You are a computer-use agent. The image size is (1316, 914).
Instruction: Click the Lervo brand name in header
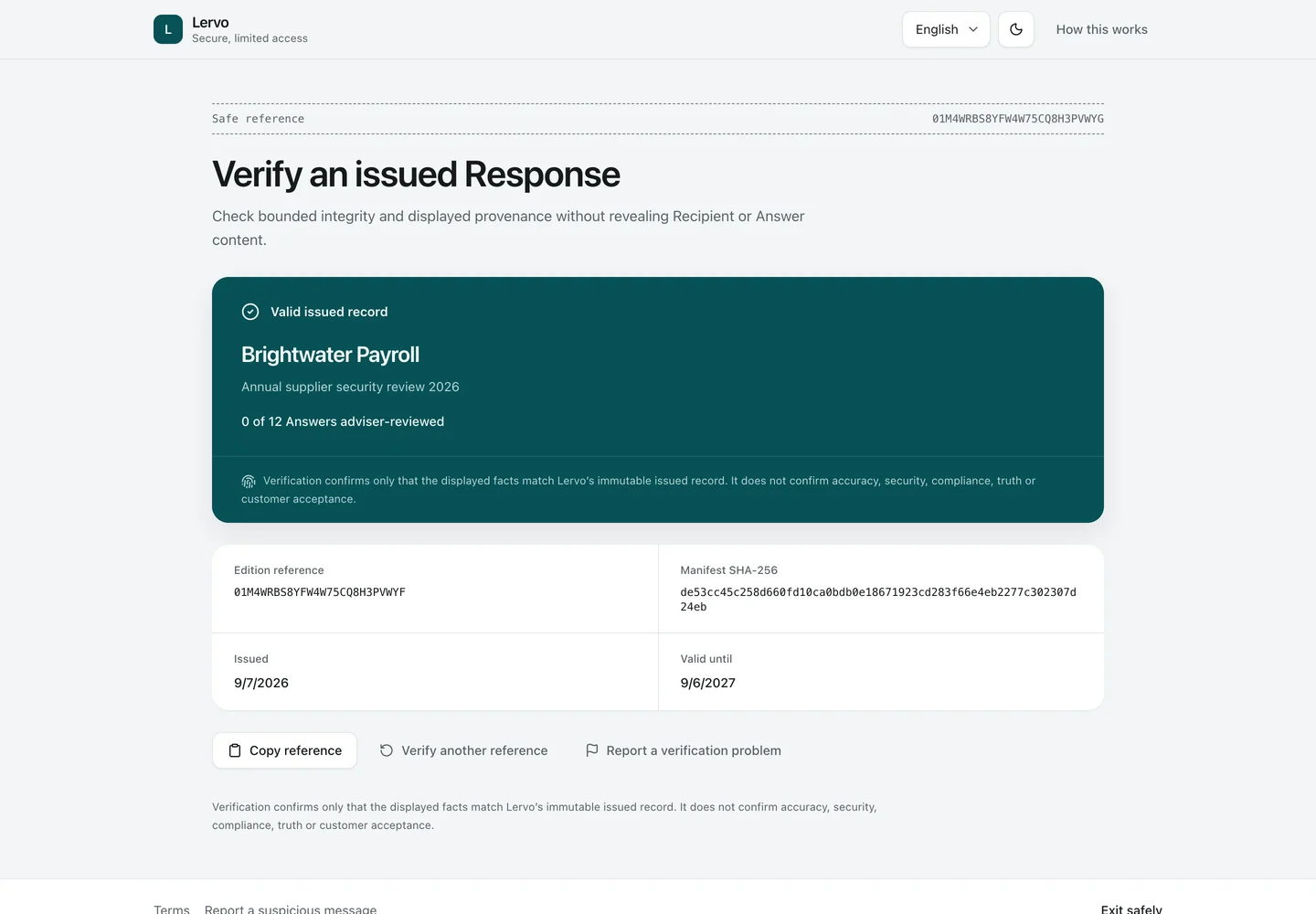210,22
